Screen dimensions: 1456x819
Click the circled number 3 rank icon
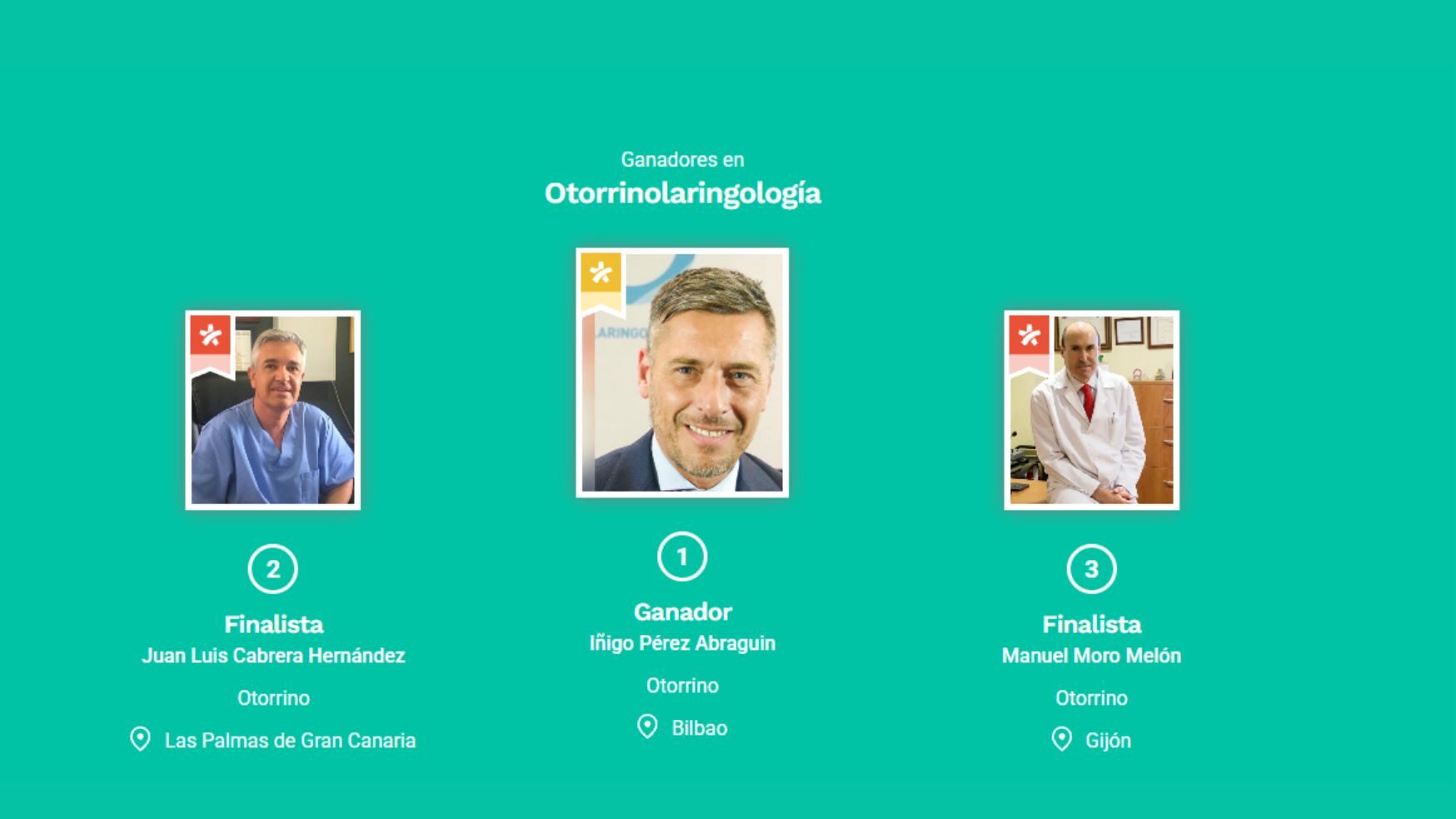1091,569
